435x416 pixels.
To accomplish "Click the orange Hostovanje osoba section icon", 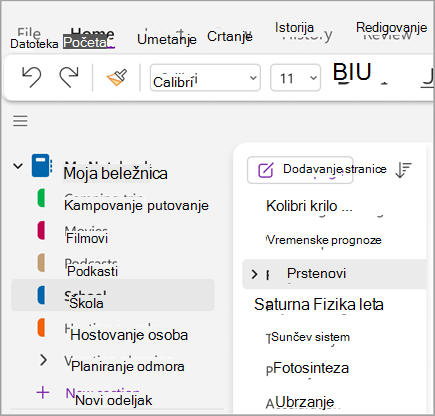I will tap(41, 328).
